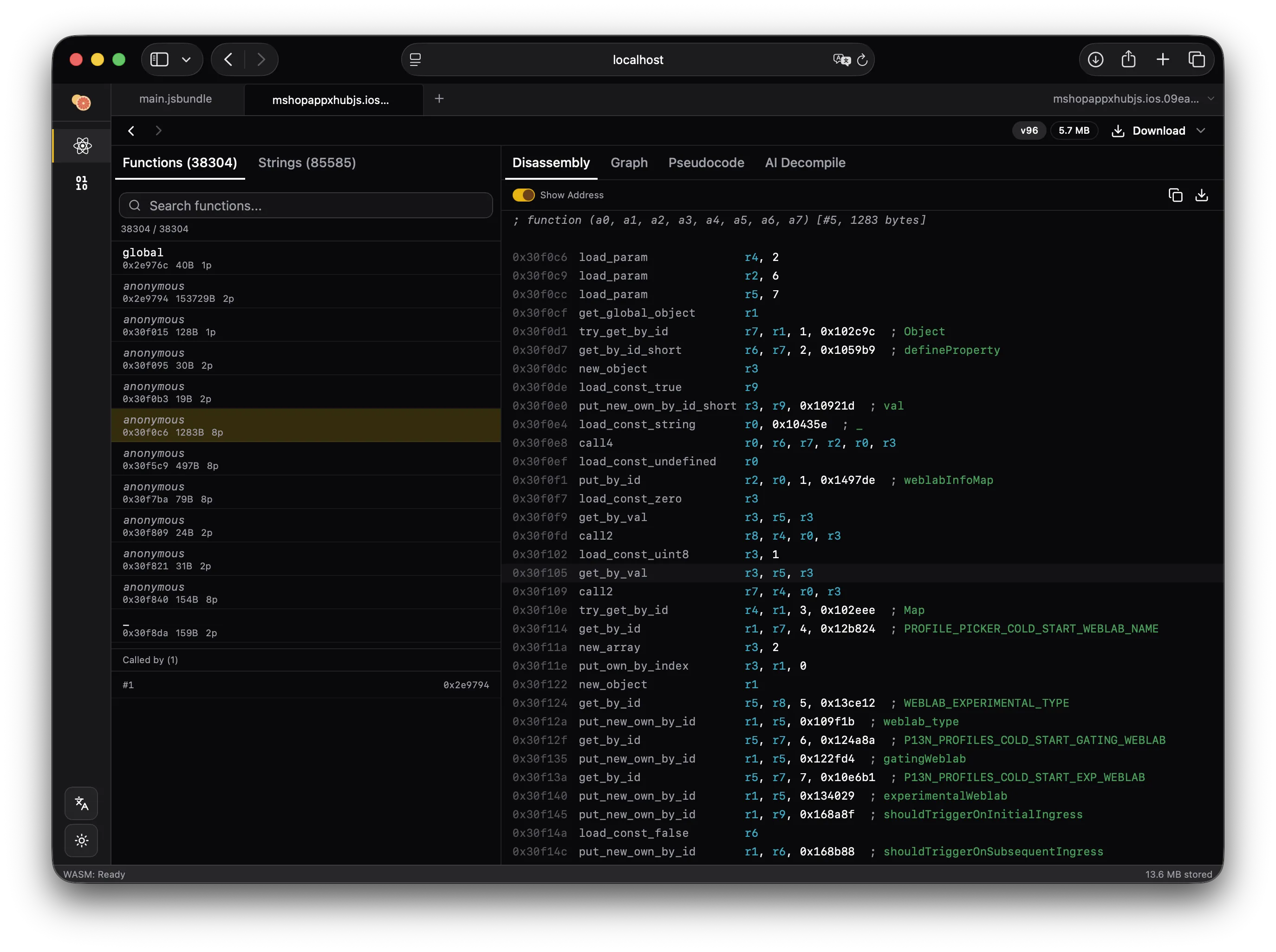This screenshot has height=952, width=1276.
Task: Copy the disassembly using copy icon
Action: [x=1175, y=196]
